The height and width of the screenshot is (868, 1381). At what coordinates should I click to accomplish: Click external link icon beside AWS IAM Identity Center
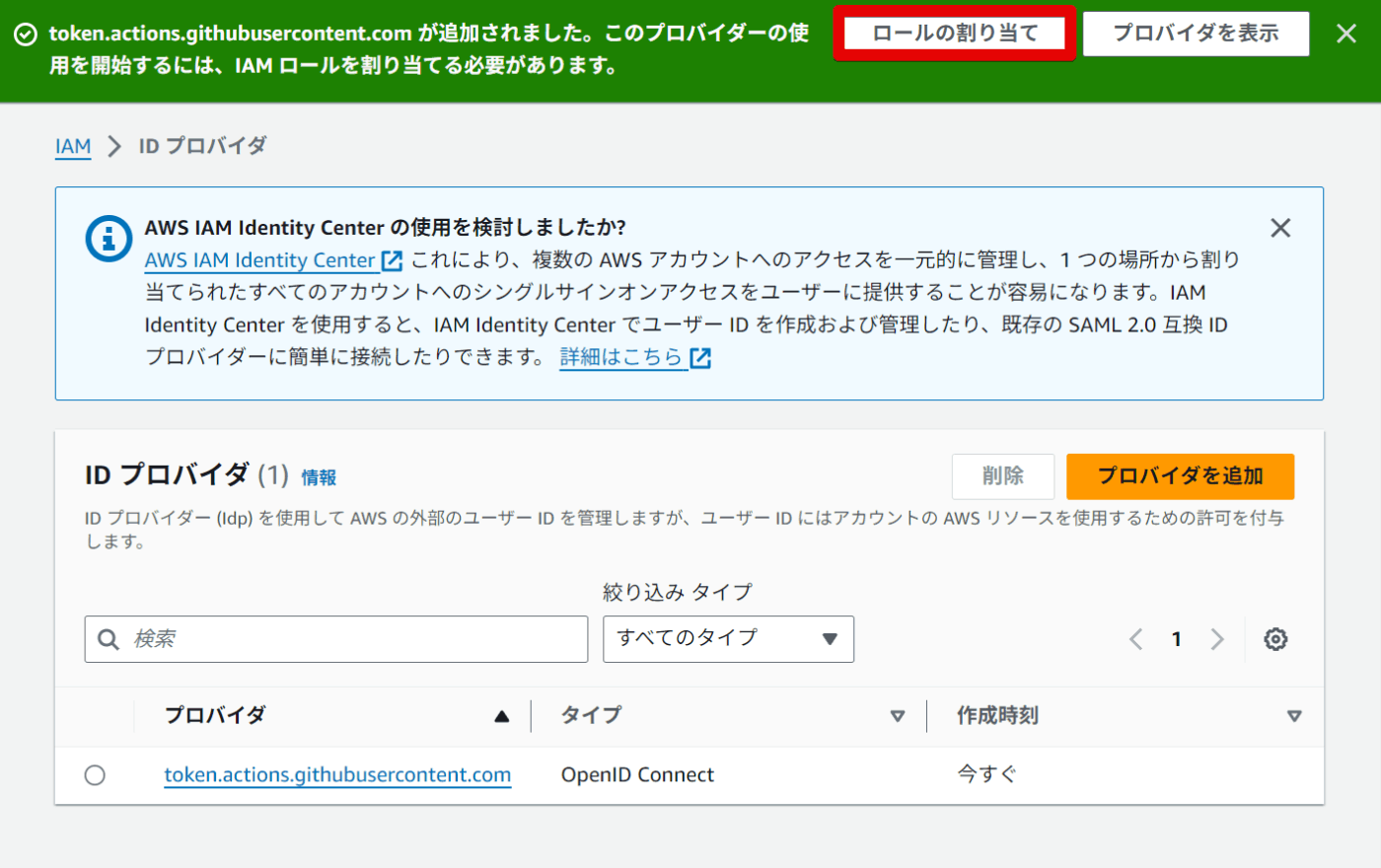coord(392,260)
